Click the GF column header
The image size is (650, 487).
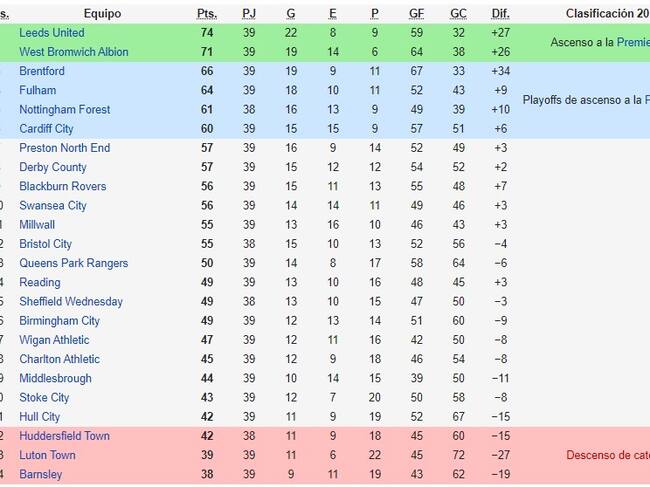click(x=417, y=14)
